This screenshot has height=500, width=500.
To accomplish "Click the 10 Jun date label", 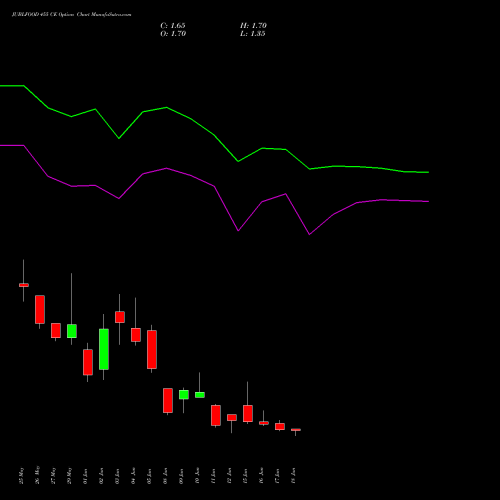I will pos(198,475).
